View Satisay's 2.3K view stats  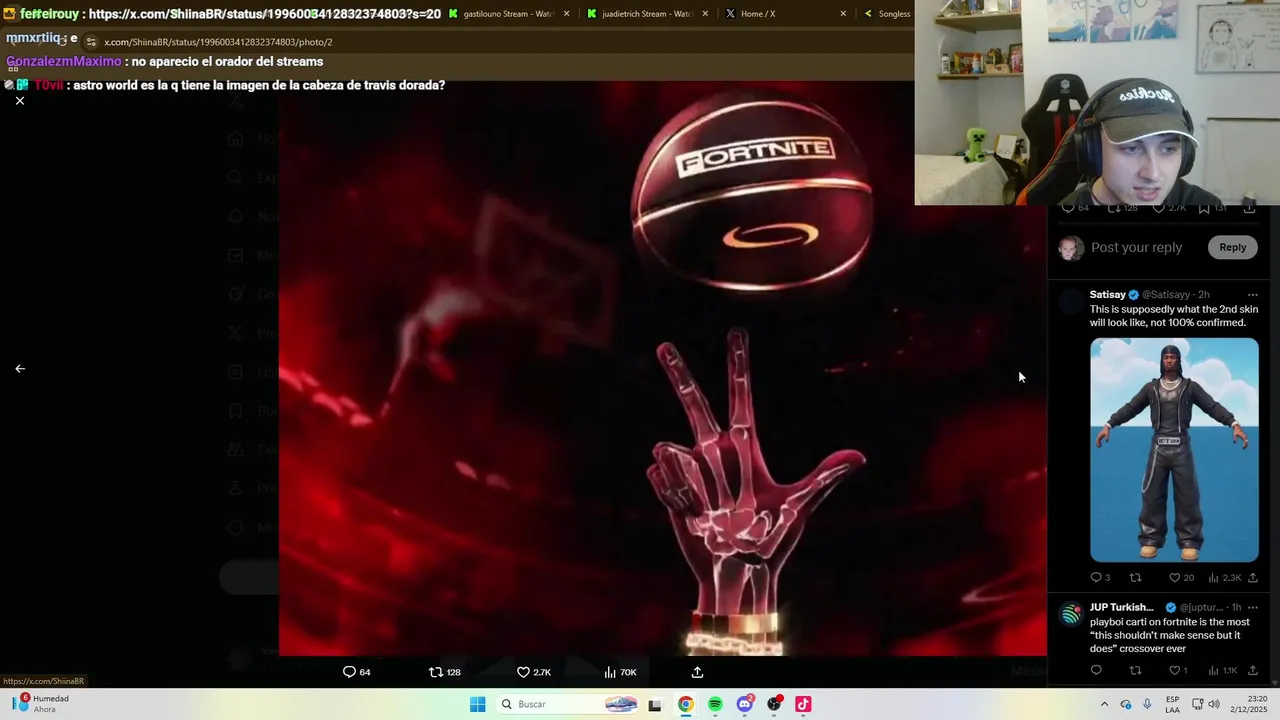(1224, 578)
